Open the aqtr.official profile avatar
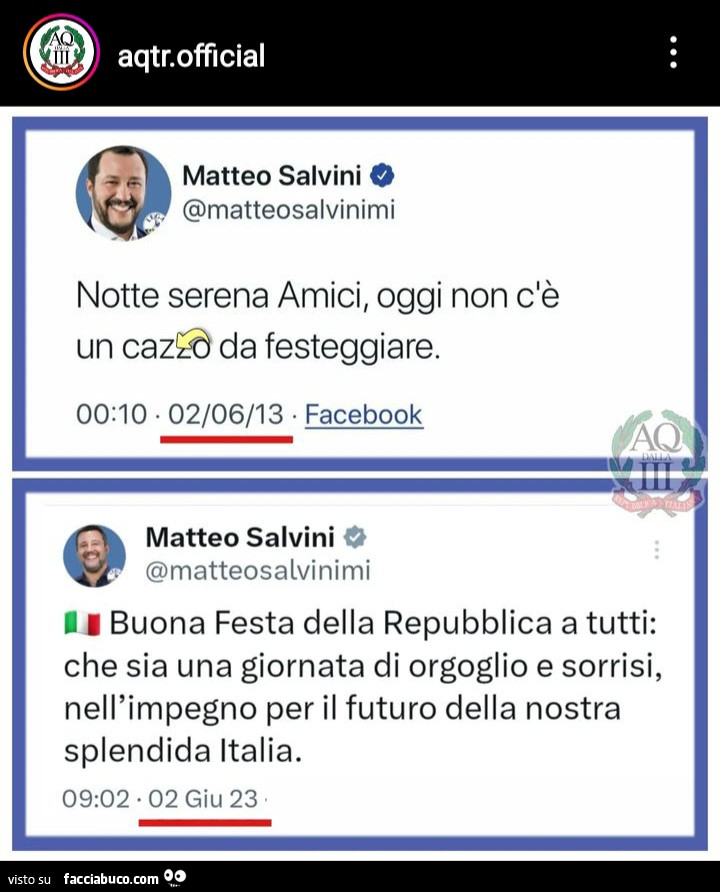The width and height of the screenshot is (720, 892). 61,52
